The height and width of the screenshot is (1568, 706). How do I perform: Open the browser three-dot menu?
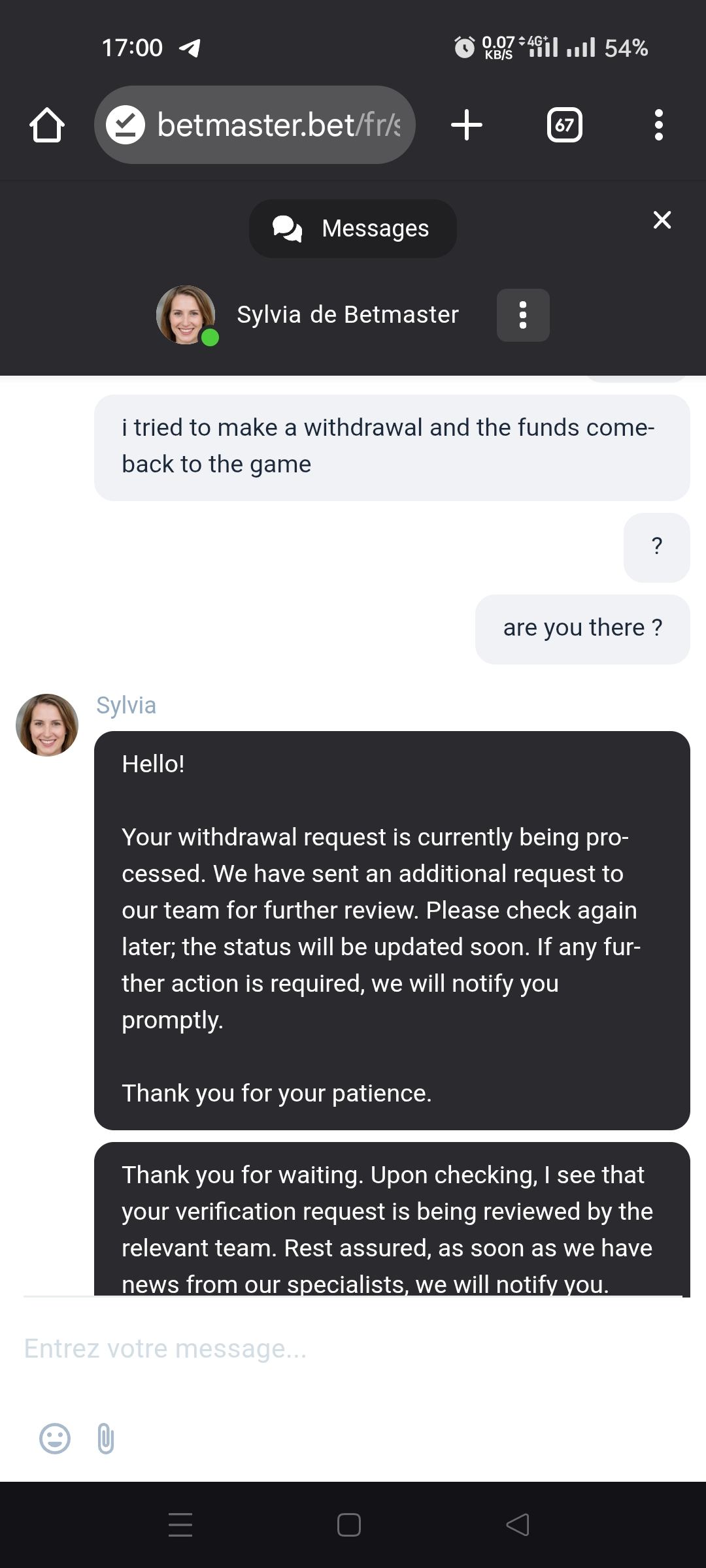point(658,125)
